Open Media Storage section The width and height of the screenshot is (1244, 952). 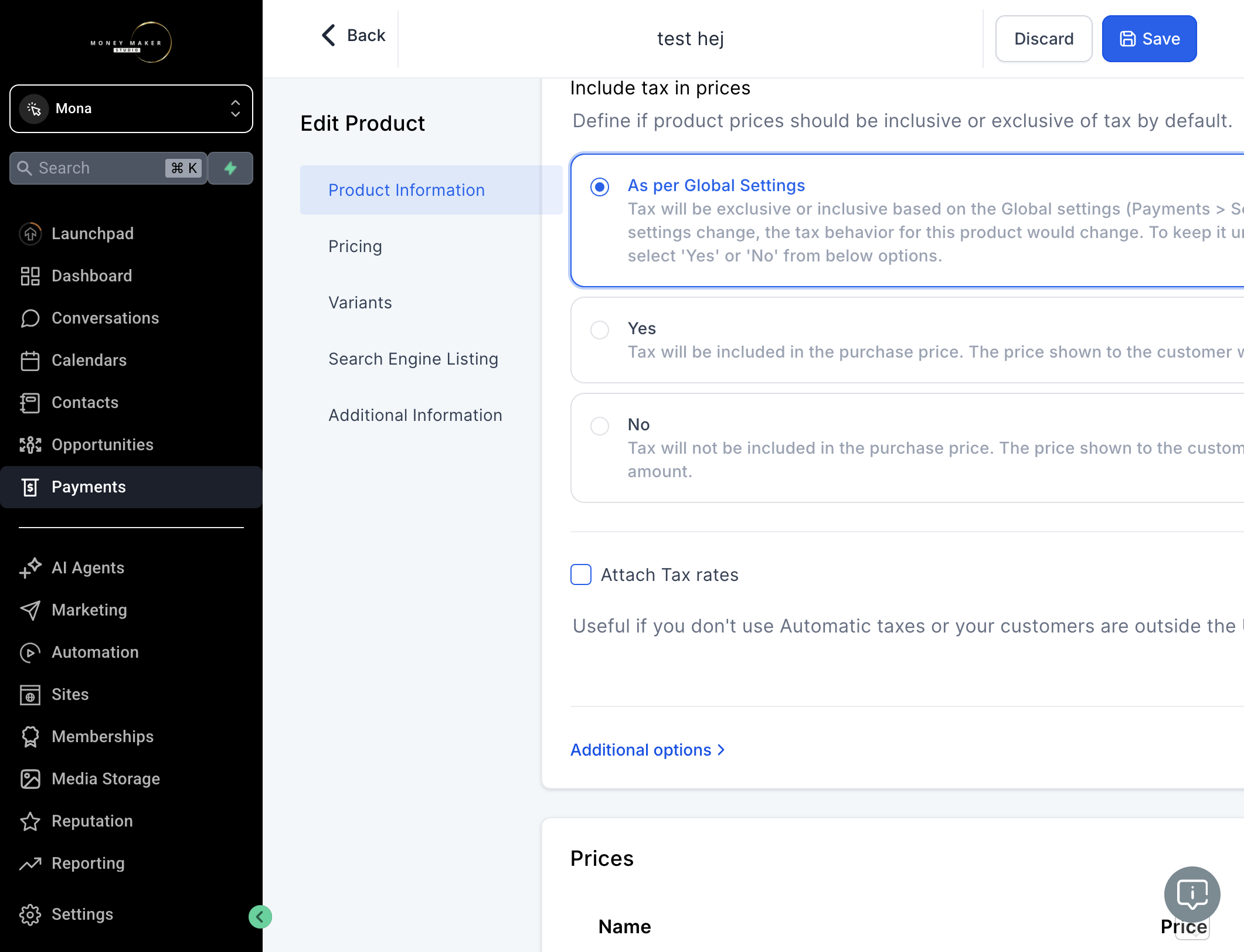click(131, 778)
